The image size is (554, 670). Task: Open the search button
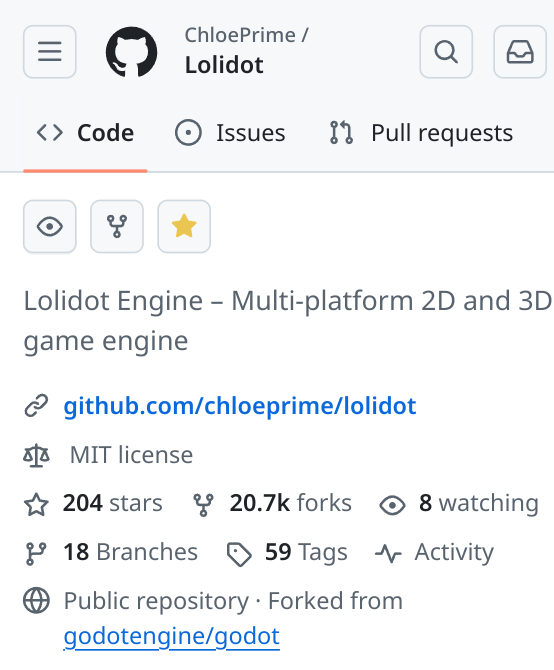pos(446,52)
